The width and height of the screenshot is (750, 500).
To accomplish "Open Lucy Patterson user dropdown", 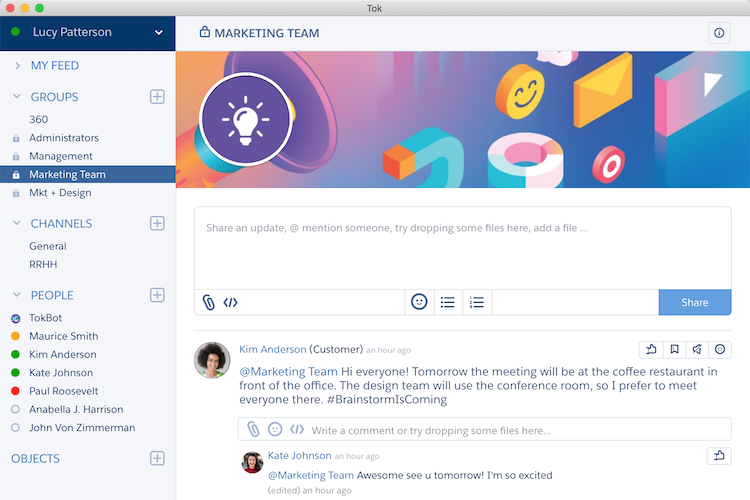I will tap(159, 33).
